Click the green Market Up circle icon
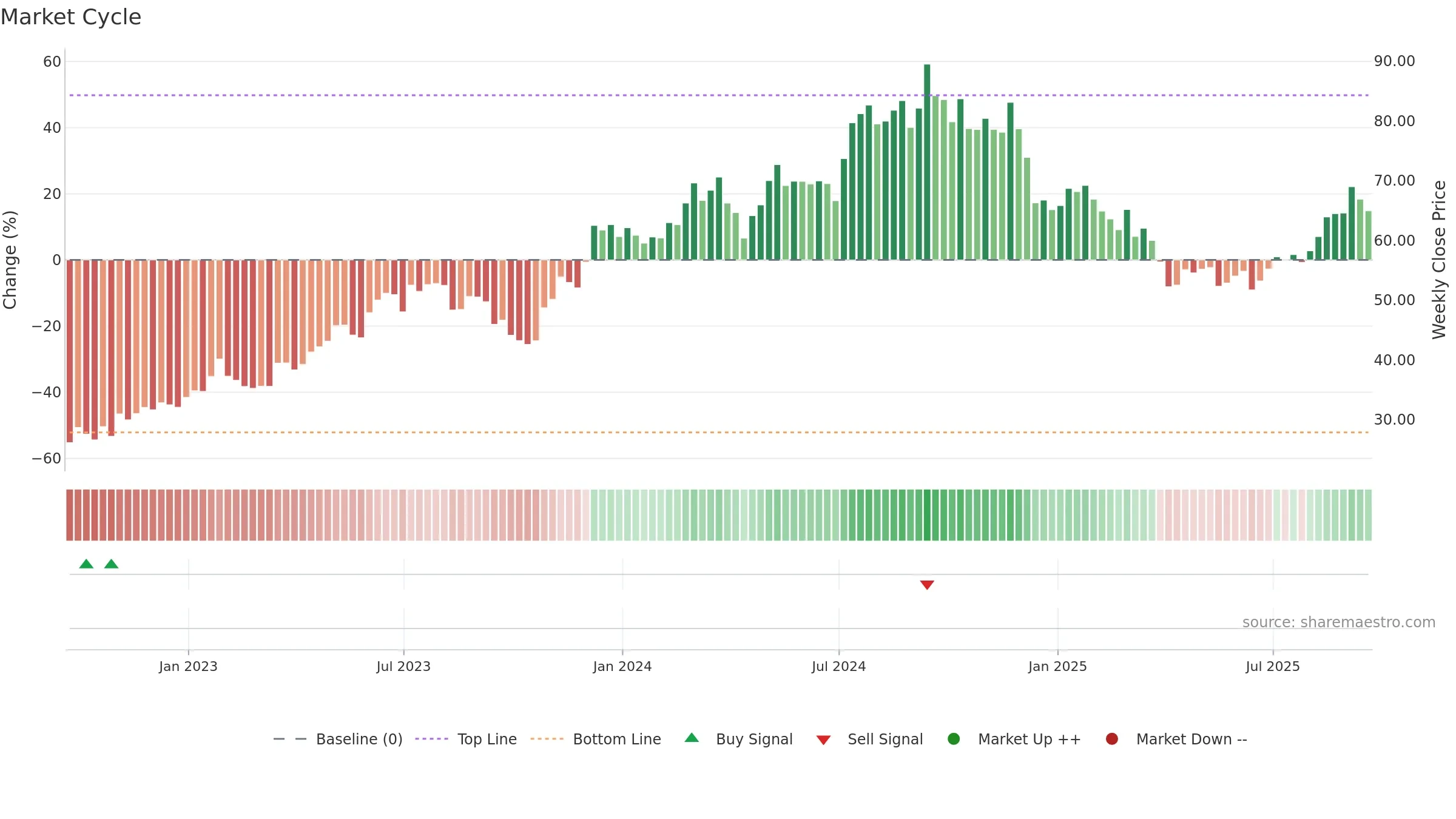The width and height of the screenshot is (1456, 819). coord(954,739)
